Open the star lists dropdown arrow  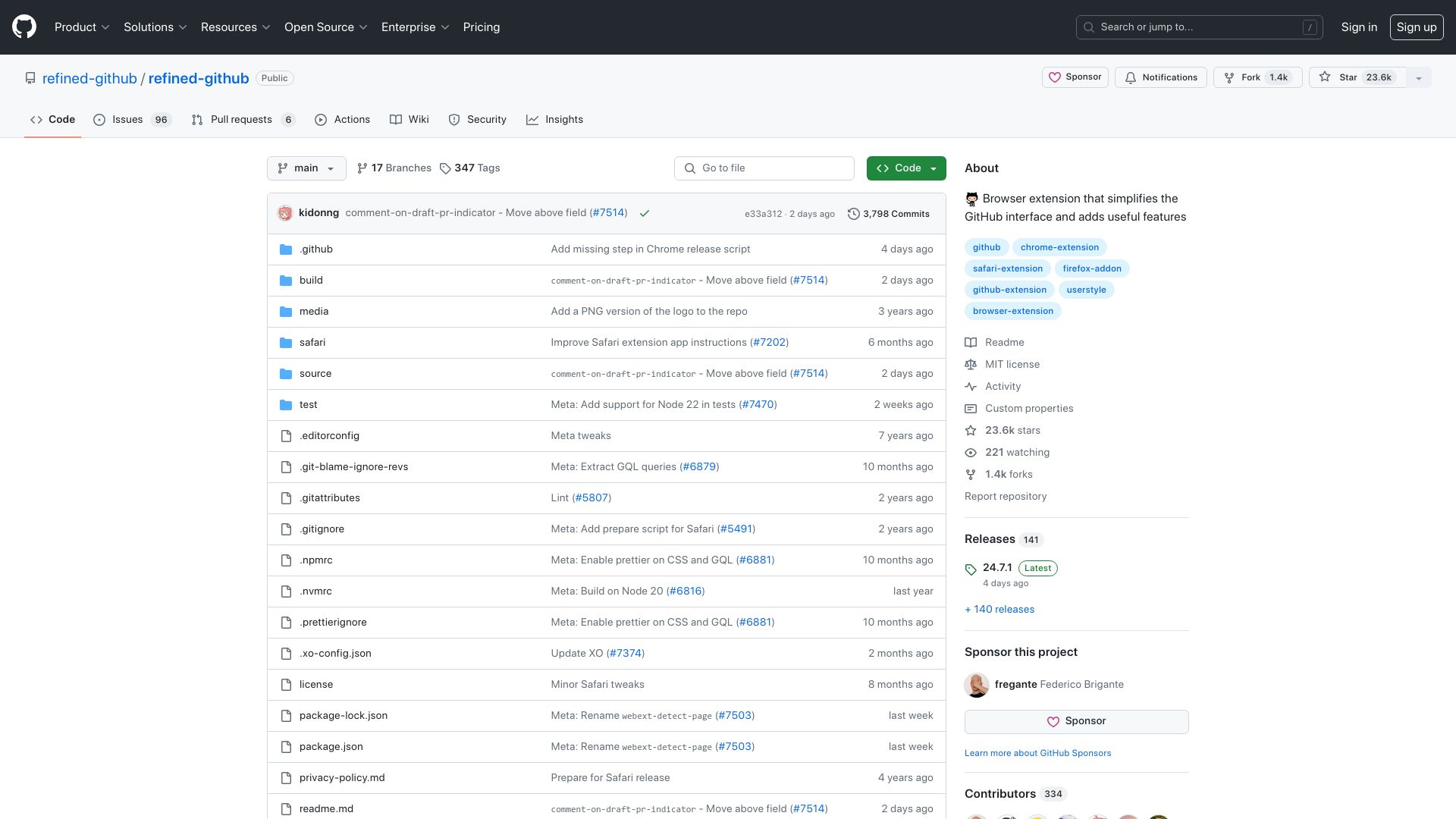tap(1419, 77)
